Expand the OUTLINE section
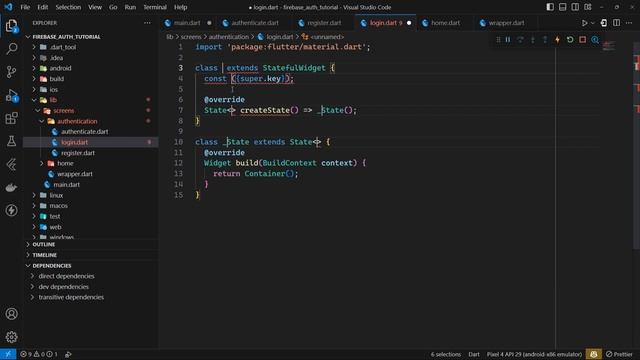The height and width of the screenshot is (360, 640). point(44,244)
